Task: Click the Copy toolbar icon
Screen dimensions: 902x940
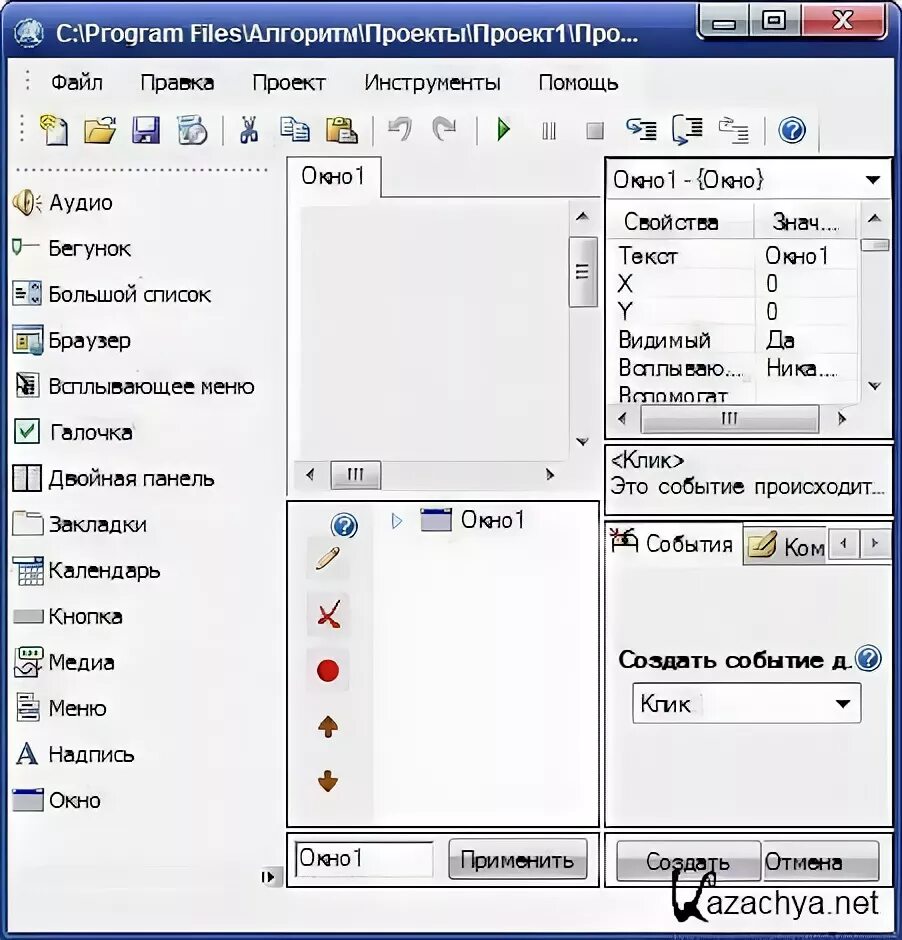Action: coord(295,129)
